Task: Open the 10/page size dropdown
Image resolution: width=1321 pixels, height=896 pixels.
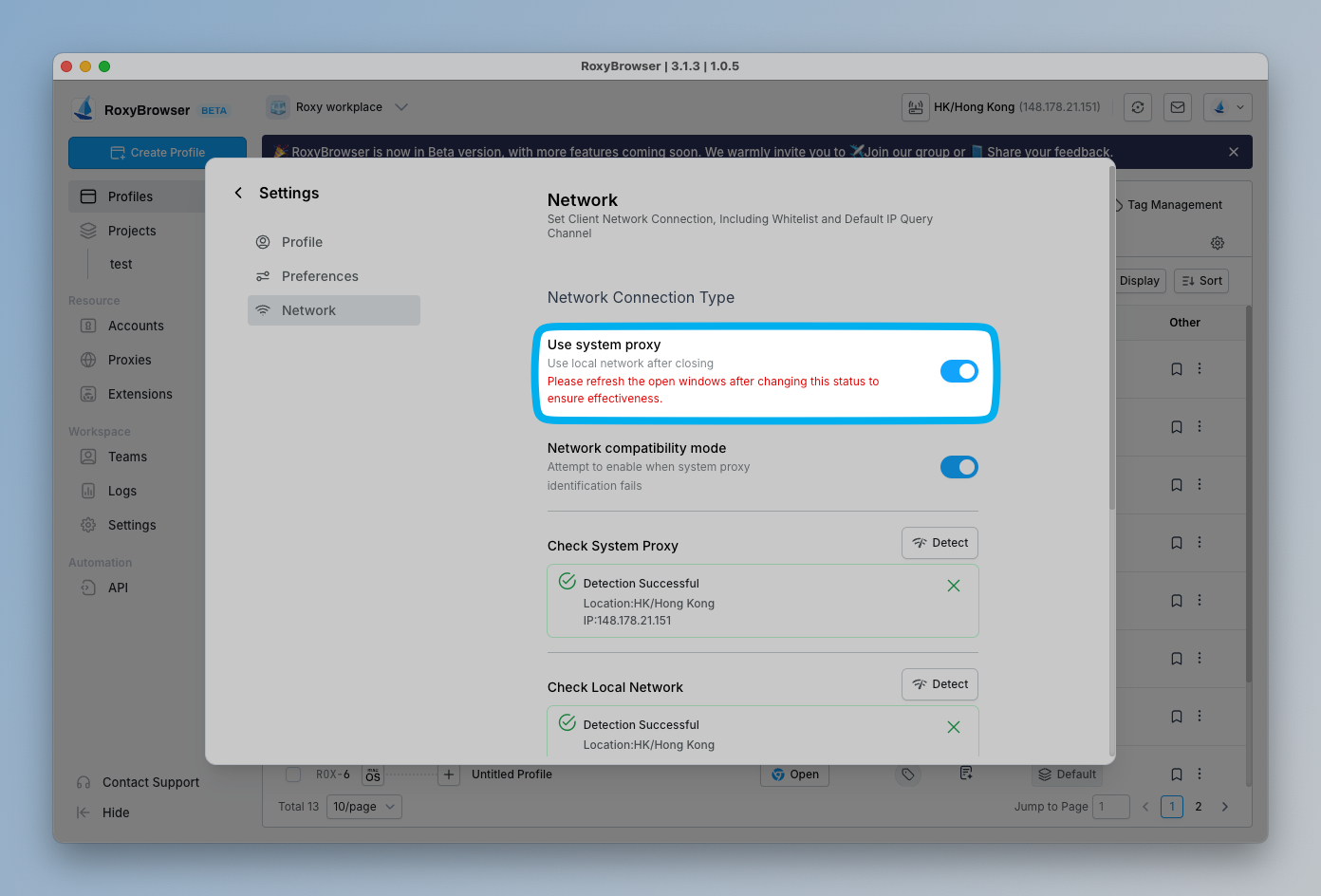Action: coord(364,807)
